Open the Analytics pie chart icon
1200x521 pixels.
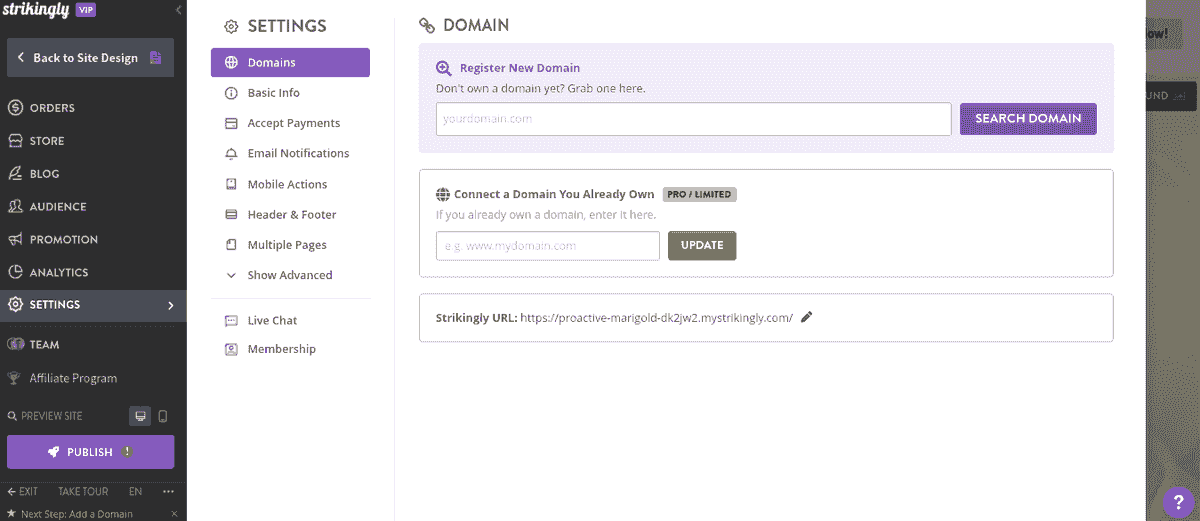pyautogui.click(x=15, y=272)
